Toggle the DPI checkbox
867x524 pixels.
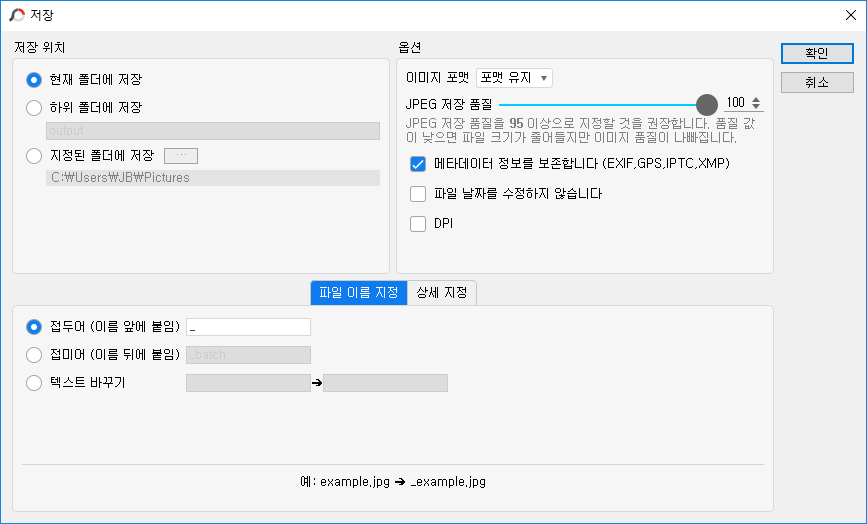coord(418,224)
